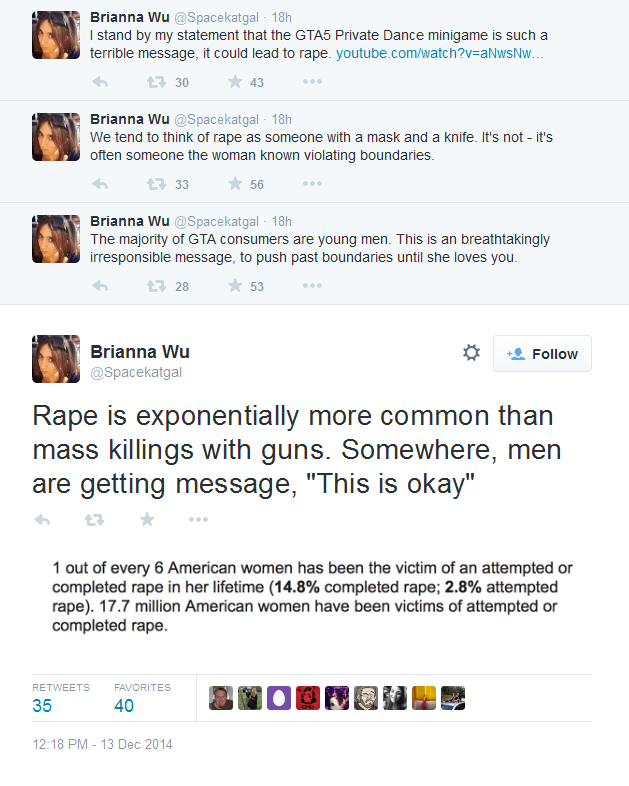The height and width of the screenshot is (786, 629).
Task: Favorite the tweet with 43 favorites
Action: [235, 81]
